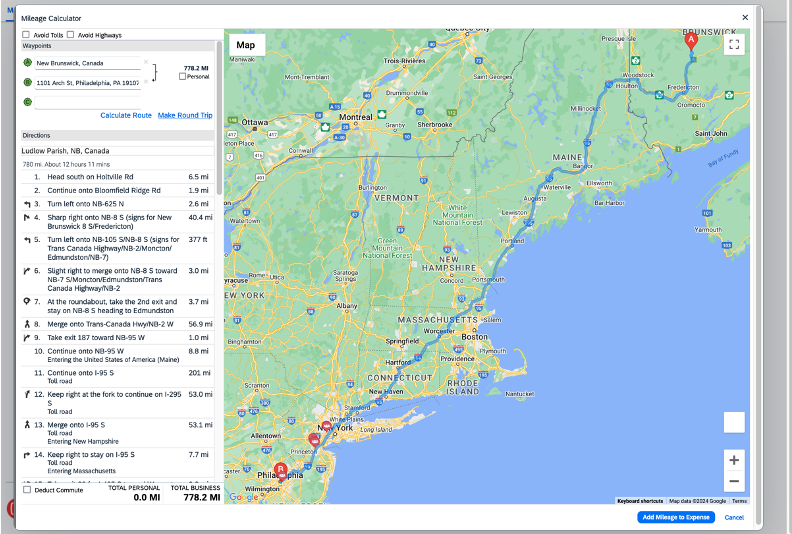Screen dimensions: 792x534
Task: Click the directions panel scrollbar
Action: 219,118
